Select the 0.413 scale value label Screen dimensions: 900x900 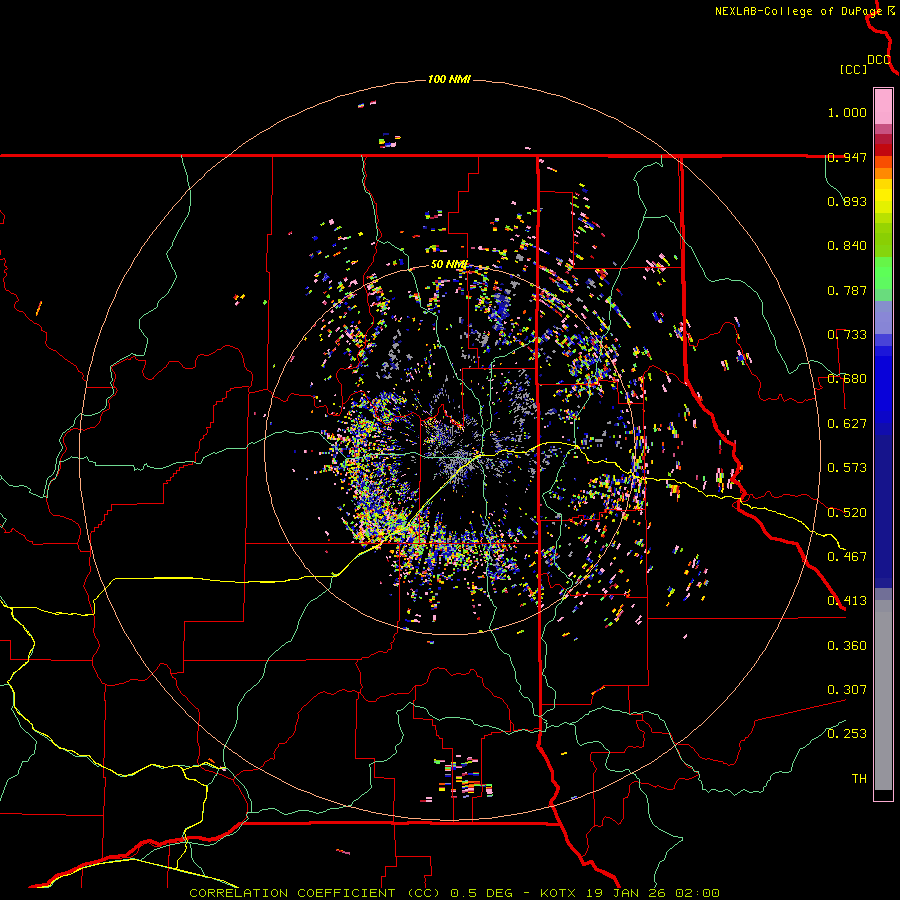(x=847, y=601)
